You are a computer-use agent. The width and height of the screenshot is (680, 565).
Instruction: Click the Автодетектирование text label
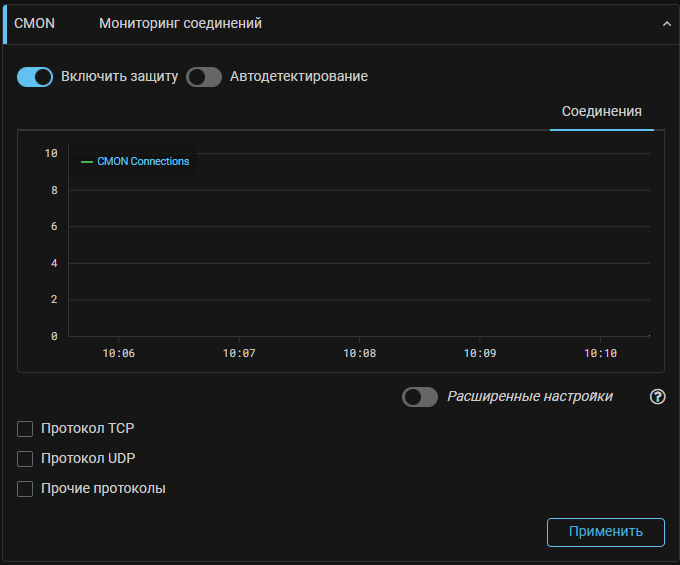tap(299, 77)
